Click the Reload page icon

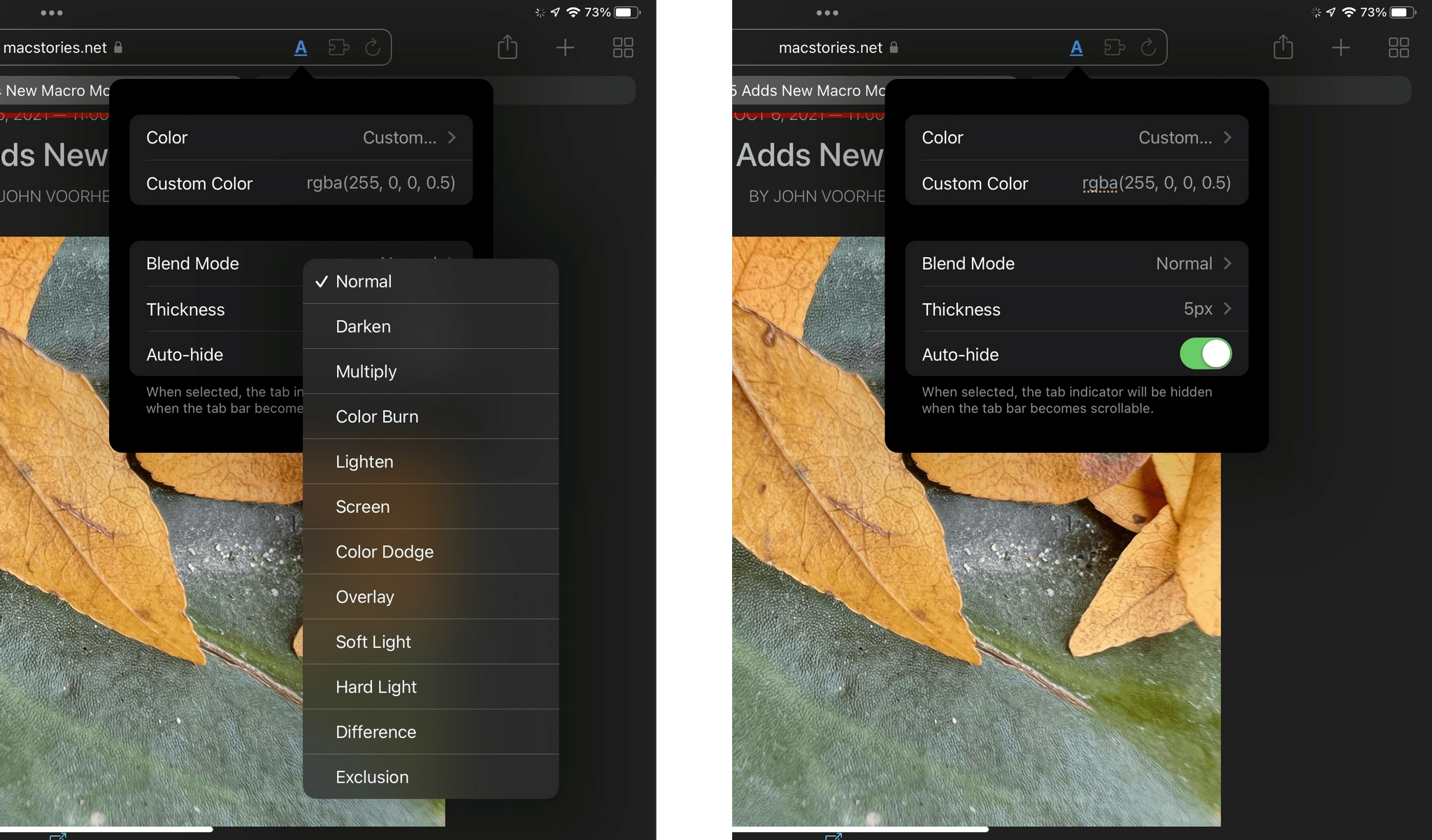click(x=372, y=47)
